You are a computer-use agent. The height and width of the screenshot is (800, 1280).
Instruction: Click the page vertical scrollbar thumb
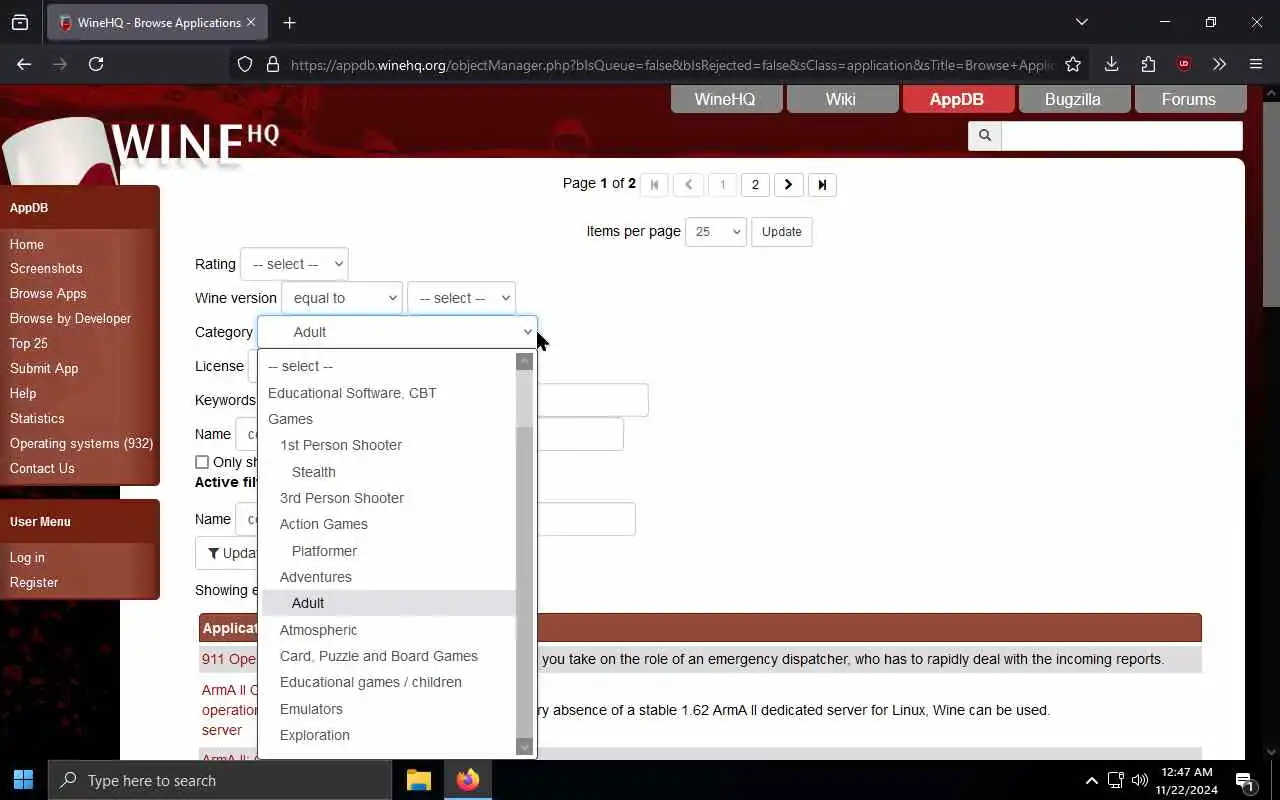pos(1271,205)
